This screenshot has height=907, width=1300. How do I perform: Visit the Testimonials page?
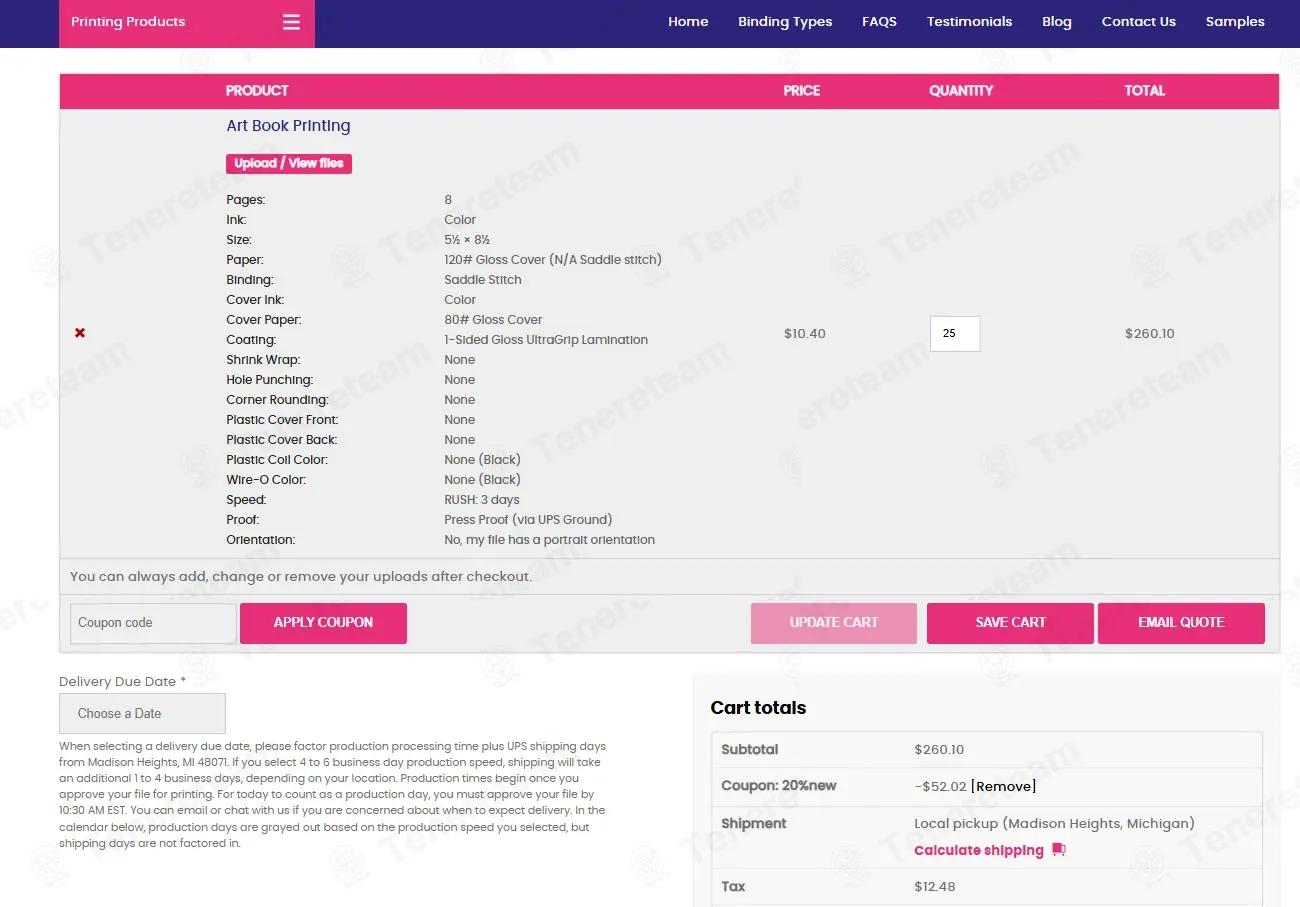click(969, 22)
